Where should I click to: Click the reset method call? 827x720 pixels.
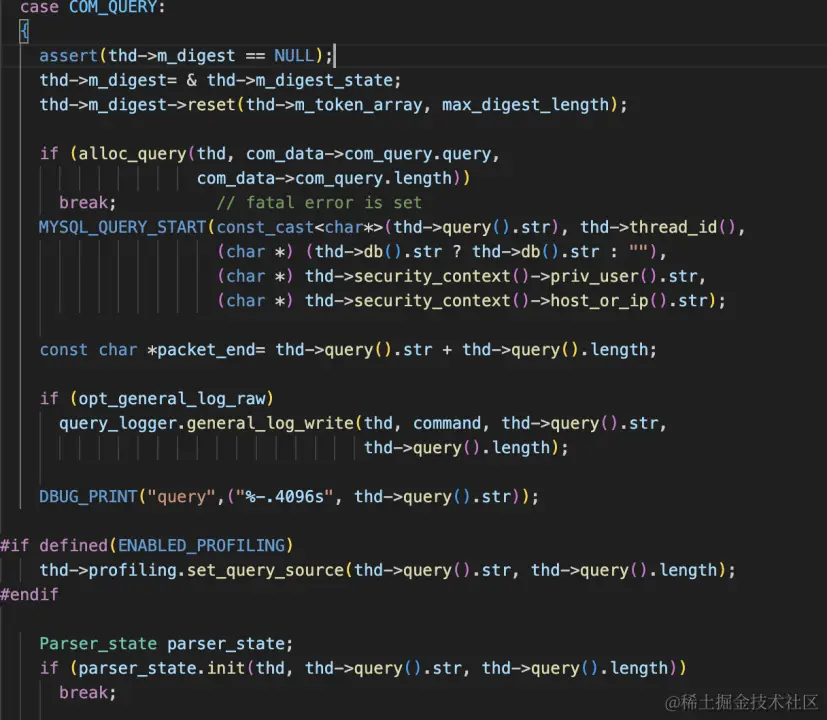click(x=211, y=104)
